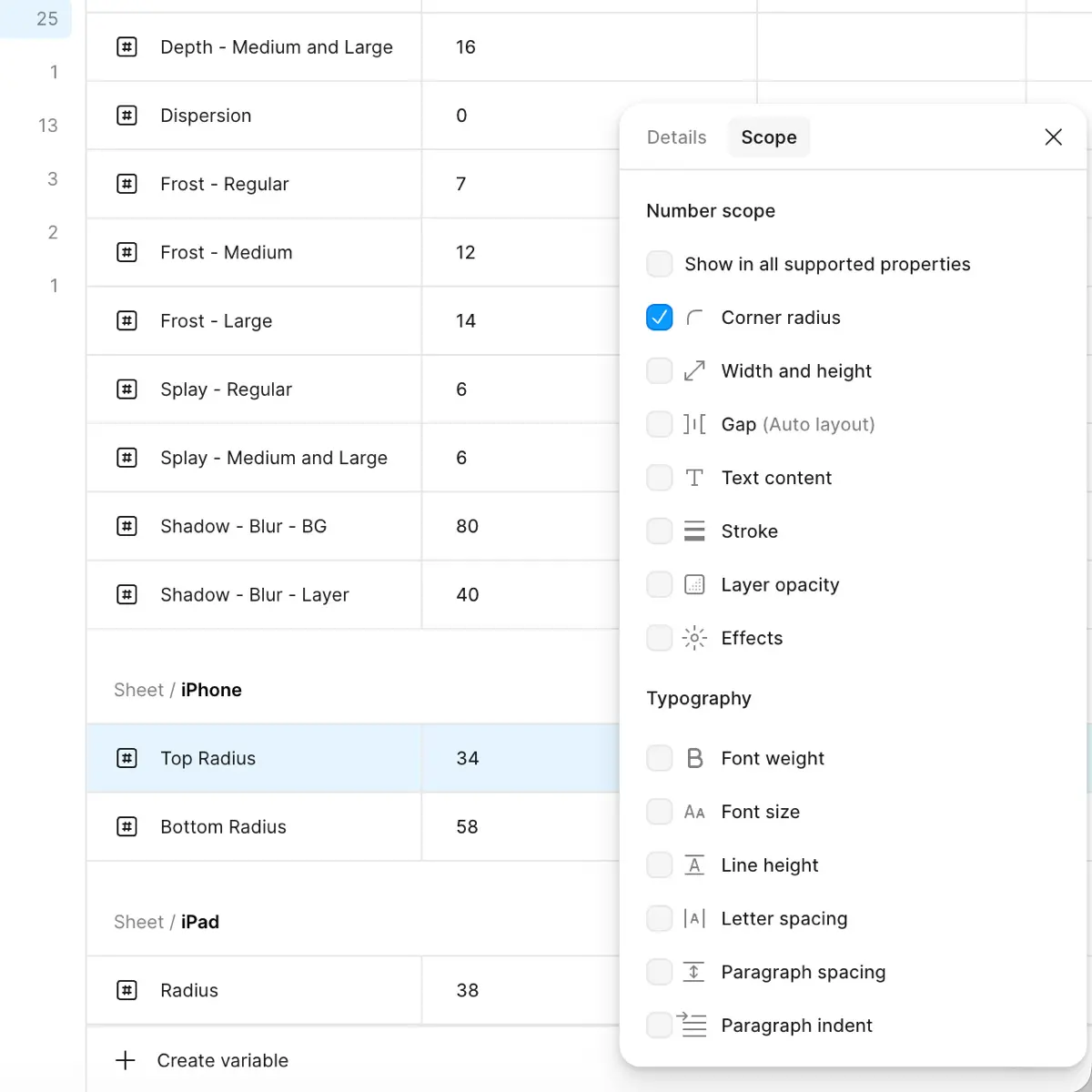
Task: Click the Gap auto layout icon
Action: click(x=694, y=424)
